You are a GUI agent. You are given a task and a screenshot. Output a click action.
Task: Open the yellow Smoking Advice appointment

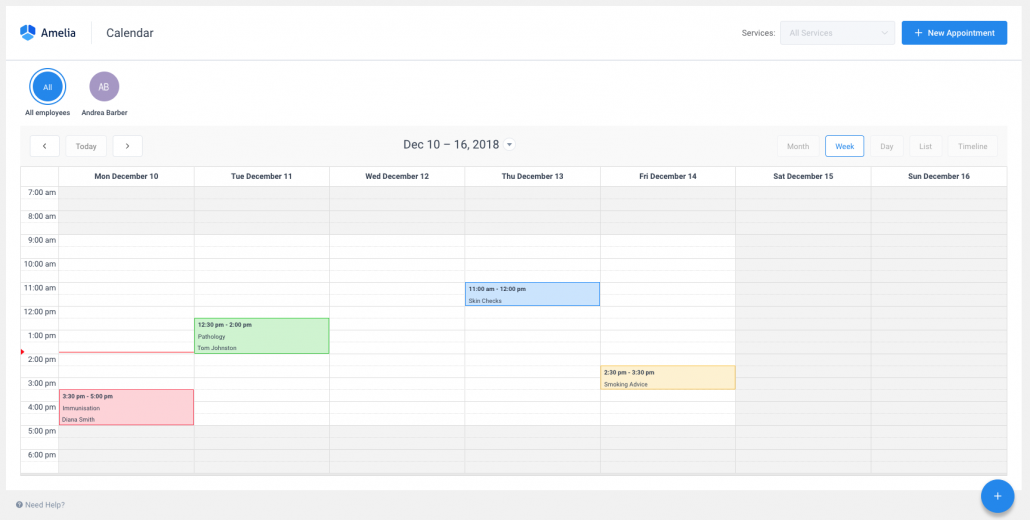click(667, 378)
